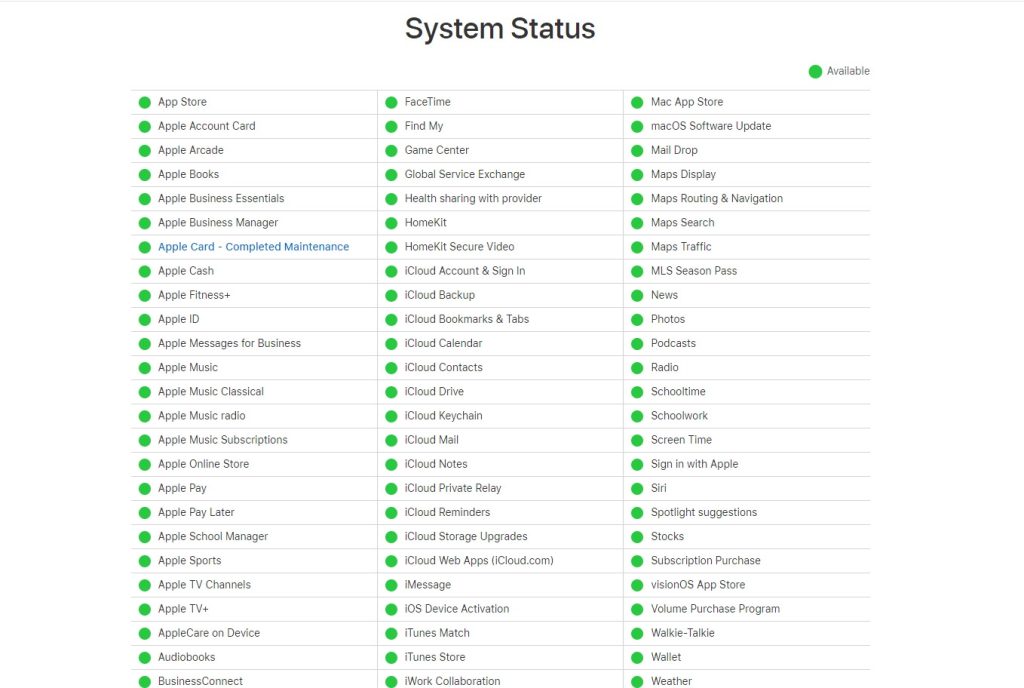Click the status dot next to Apple Sports
The height and width of the screenshot is (688, 1024).
click(145, 561)
